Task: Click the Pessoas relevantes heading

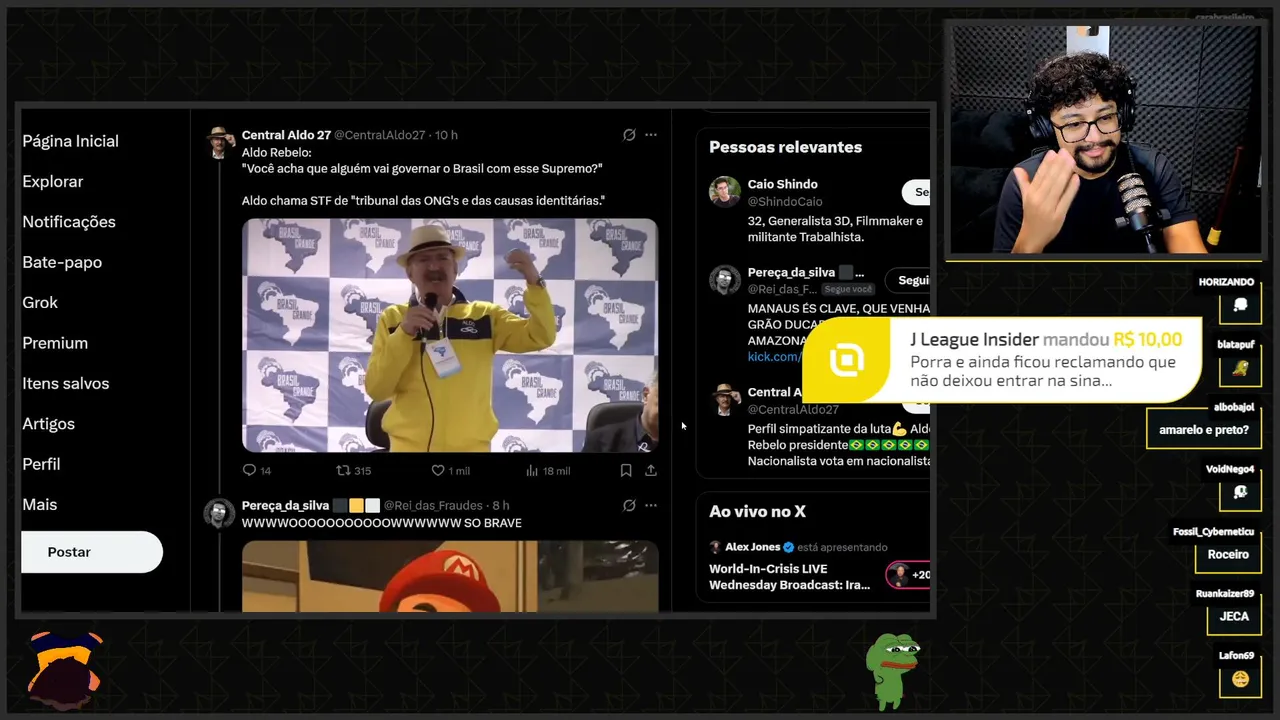Action: (785, 147)
